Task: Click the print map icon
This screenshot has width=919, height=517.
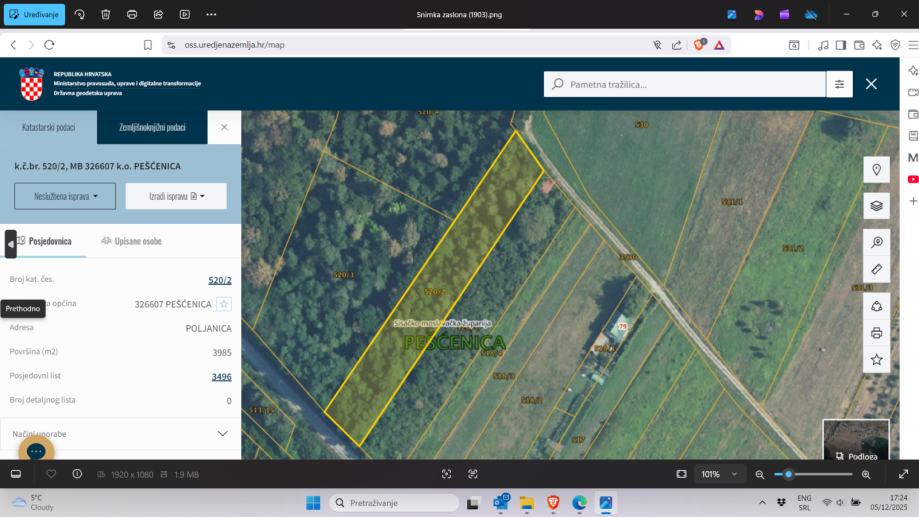Action: pos(876,333)
